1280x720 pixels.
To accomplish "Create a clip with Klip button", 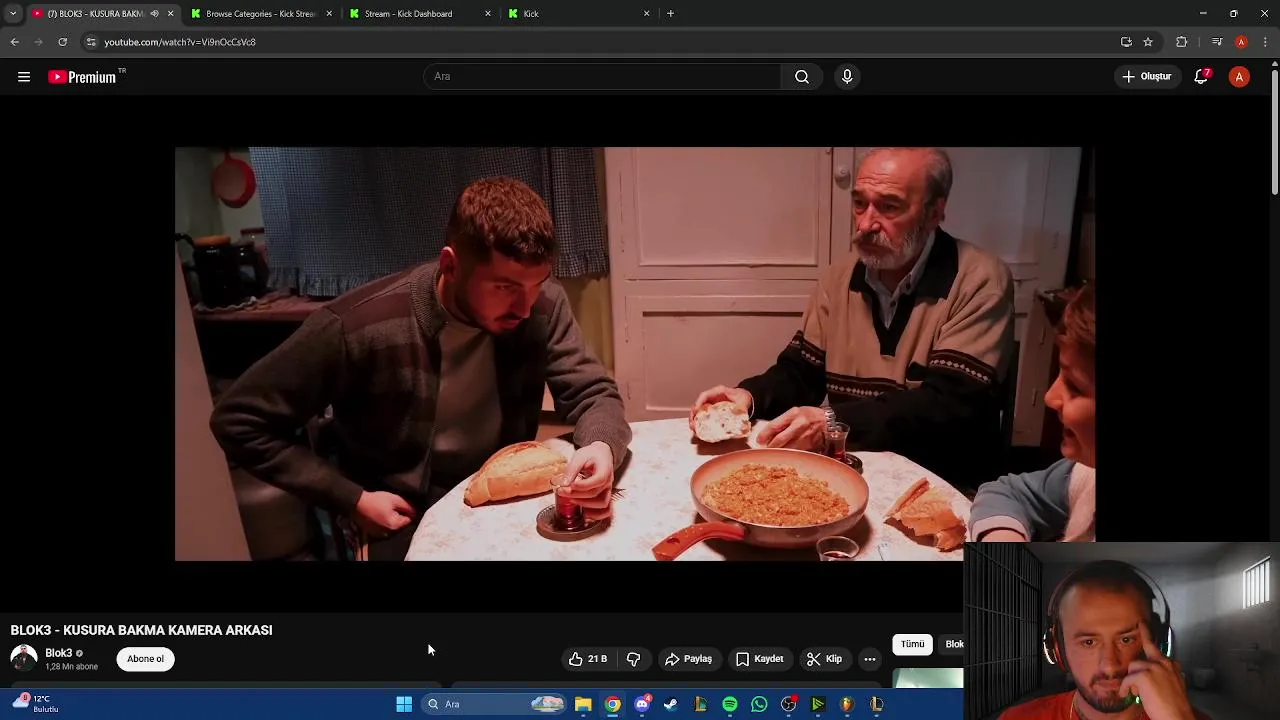I will [824, 659].
